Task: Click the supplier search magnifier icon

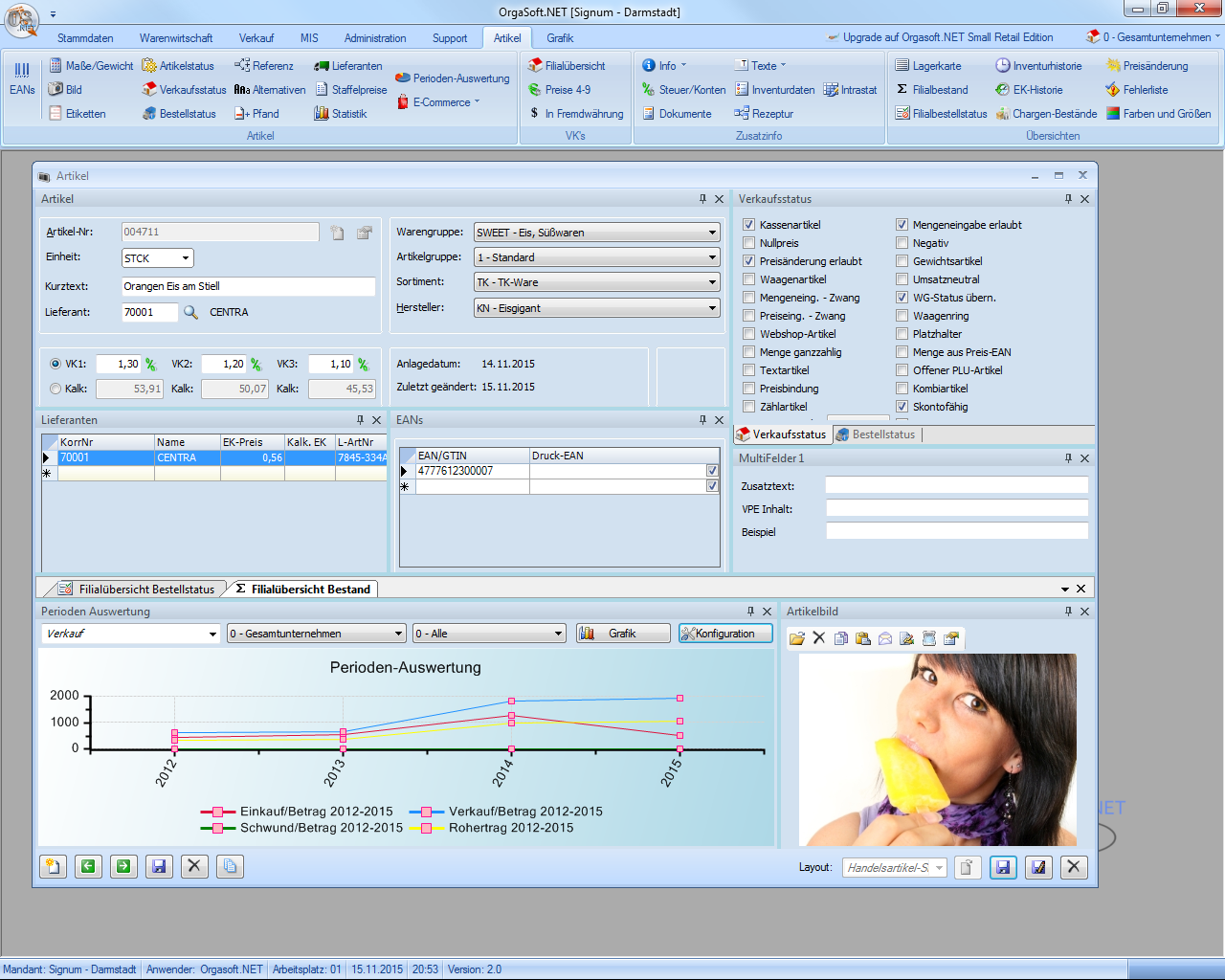Action: coord(190,312)
